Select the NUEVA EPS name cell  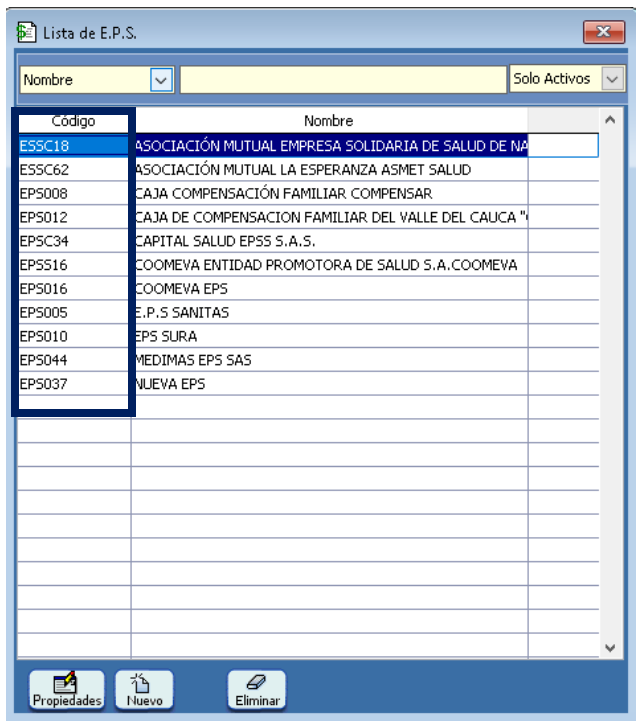click(x=330, y=384)
